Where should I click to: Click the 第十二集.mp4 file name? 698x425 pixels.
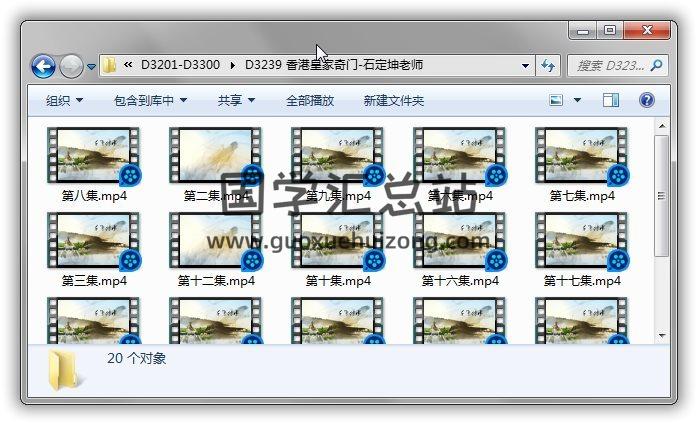point(216,281)
